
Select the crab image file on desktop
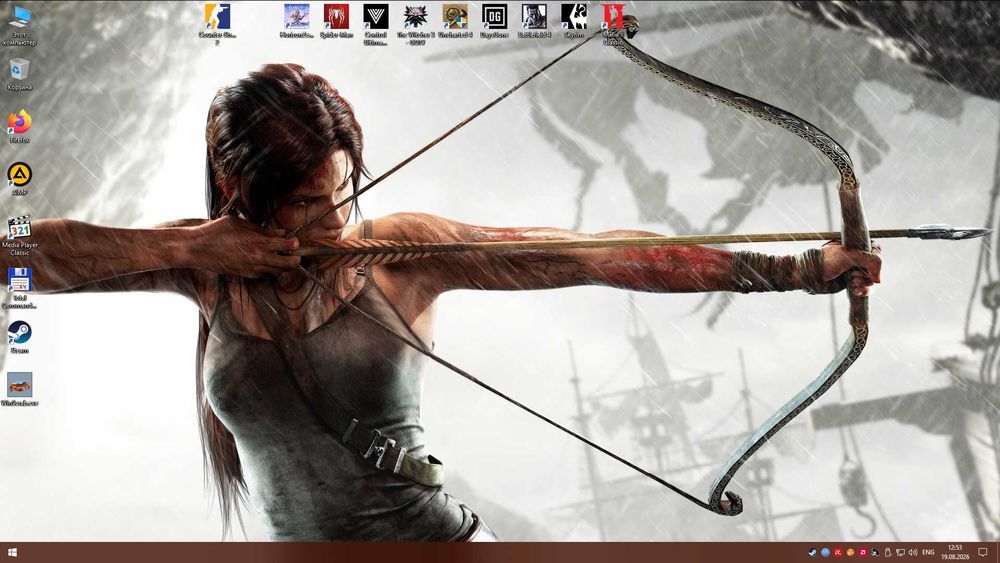point(20,390)
